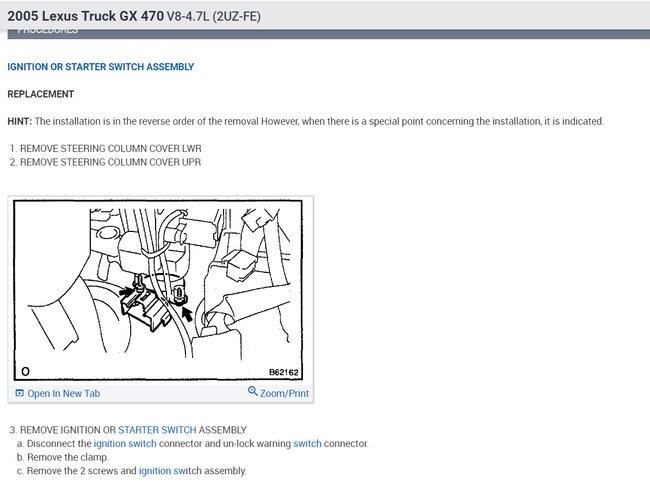Follow the ignition switch link in step a

pyautogui.click(x=125, y=443)
